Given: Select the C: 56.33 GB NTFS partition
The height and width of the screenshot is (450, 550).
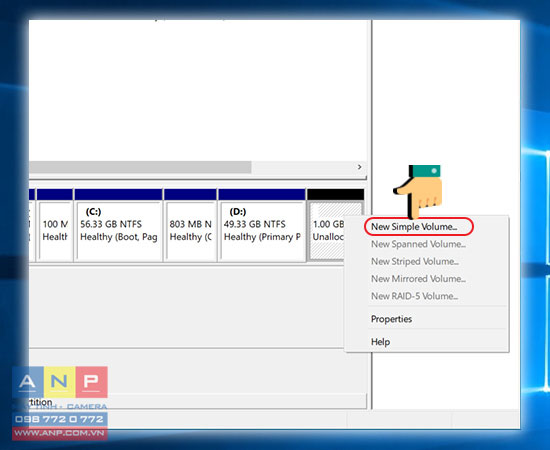Looking at the screenshot, I should 119,230.
